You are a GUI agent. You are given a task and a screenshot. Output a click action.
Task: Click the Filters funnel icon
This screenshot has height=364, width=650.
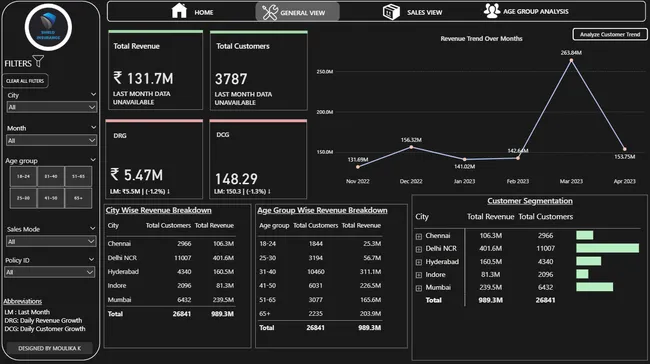[x=38, y=61]
